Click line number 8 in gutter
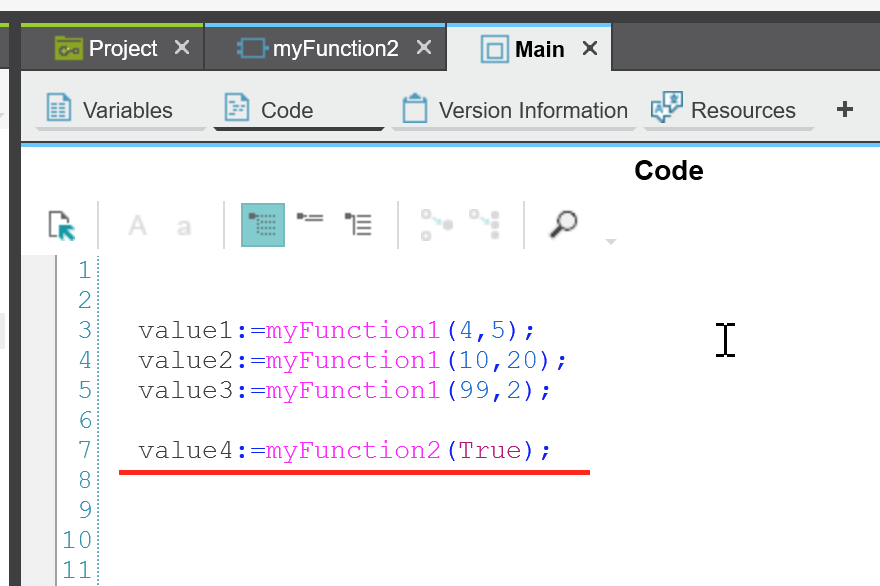The image size is (880, 586). [x=85, y=480]
